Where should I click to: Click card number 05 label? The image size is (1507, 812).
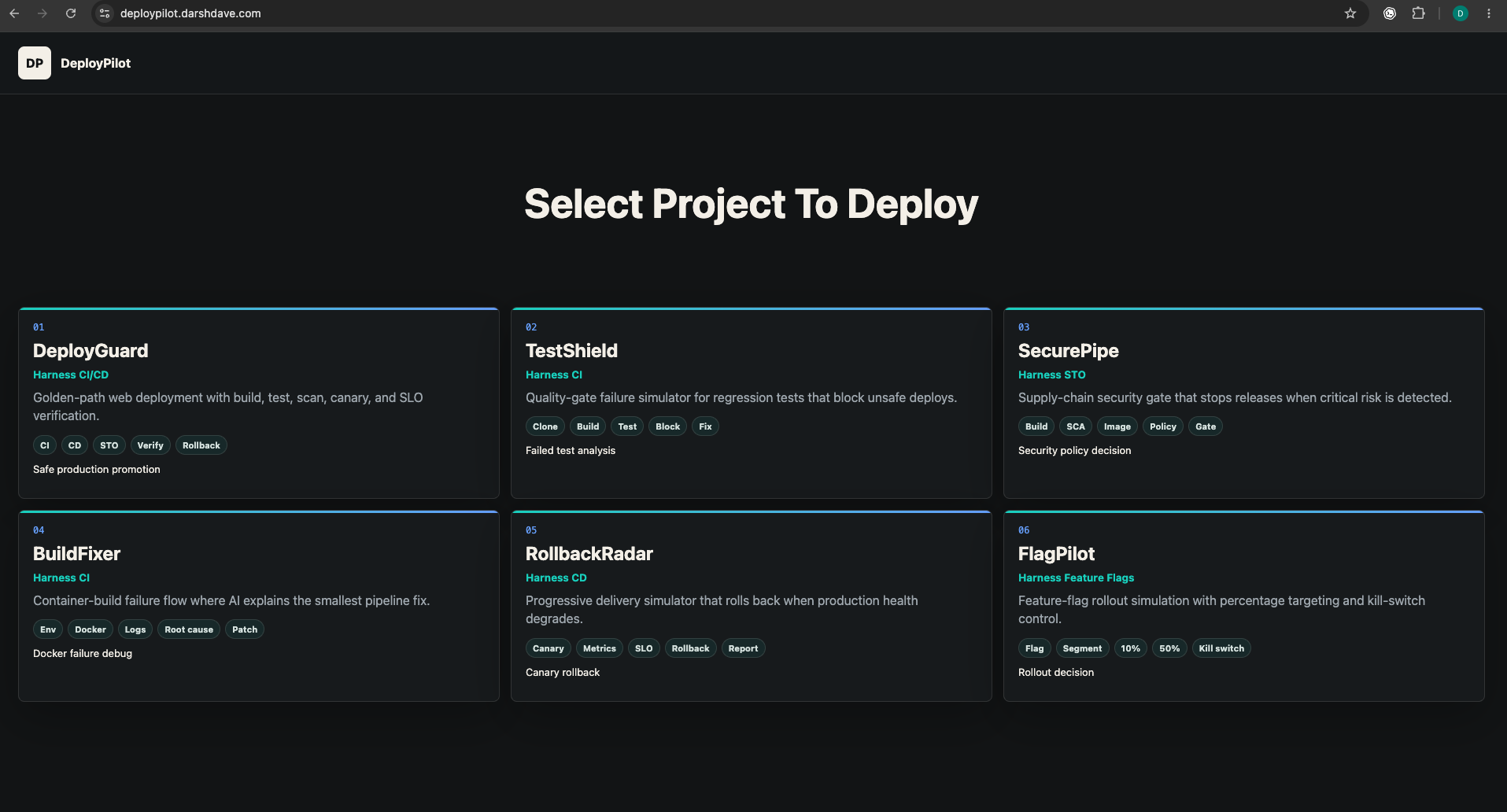coord(531,530)
